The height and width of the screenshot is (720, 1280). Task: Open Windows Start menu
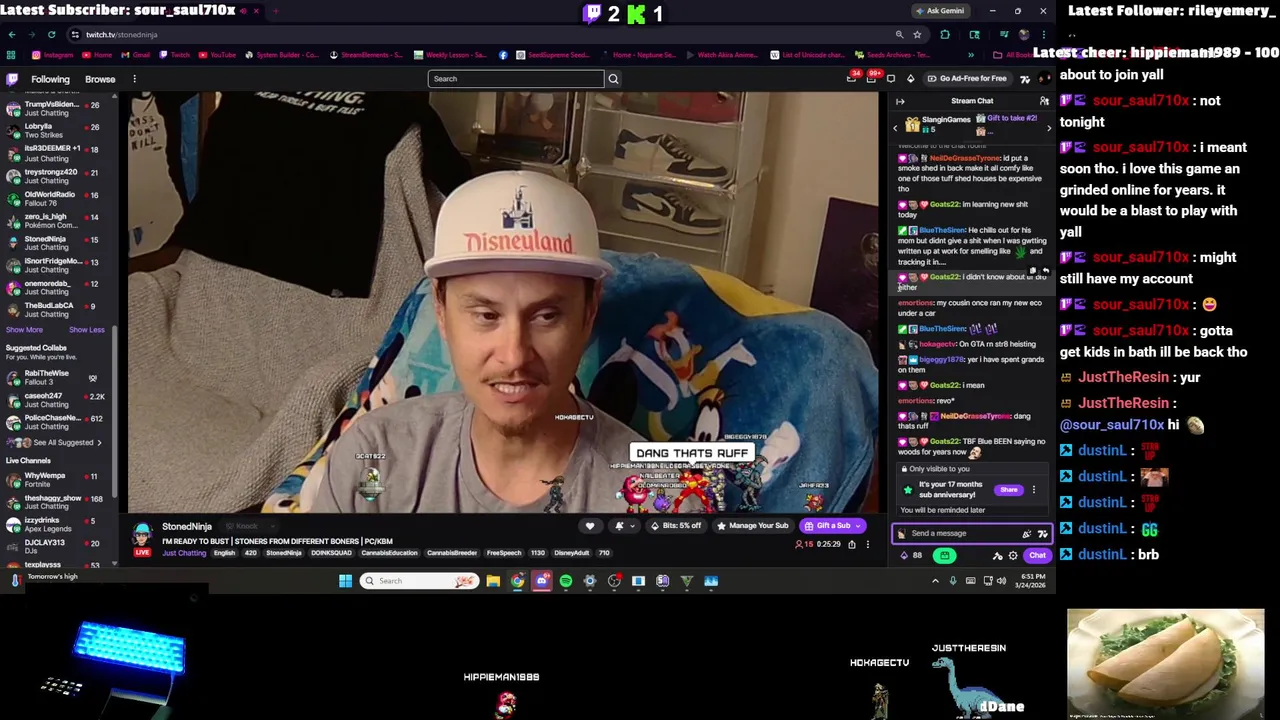pos(345,581)
